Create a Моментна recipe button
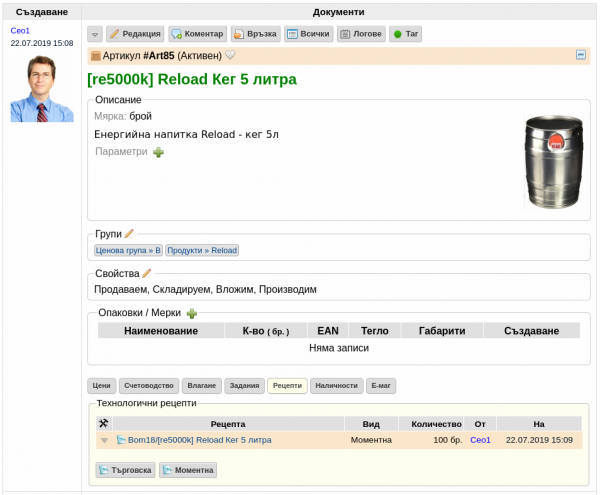This screenshot has width=600, height=495. click(188, 470)
